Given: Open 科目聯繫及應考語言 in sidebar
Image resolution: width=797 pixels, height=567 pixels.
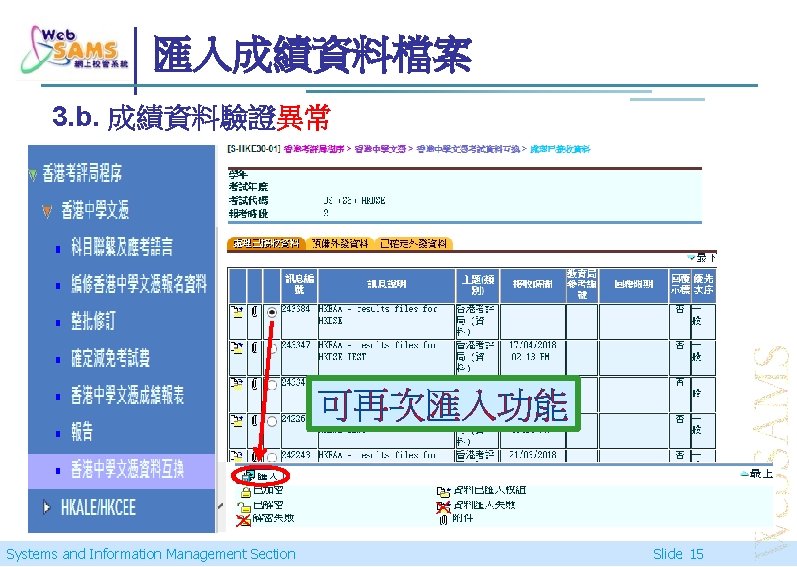Looking at the screenshot, I should pos(122,247).
